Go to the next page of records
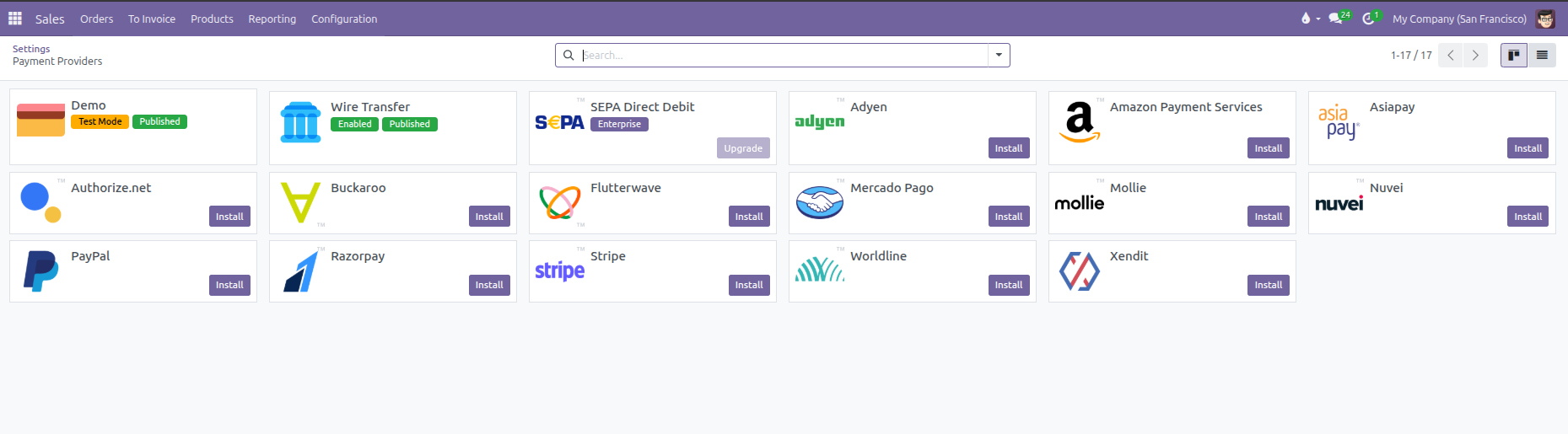 1475,56
